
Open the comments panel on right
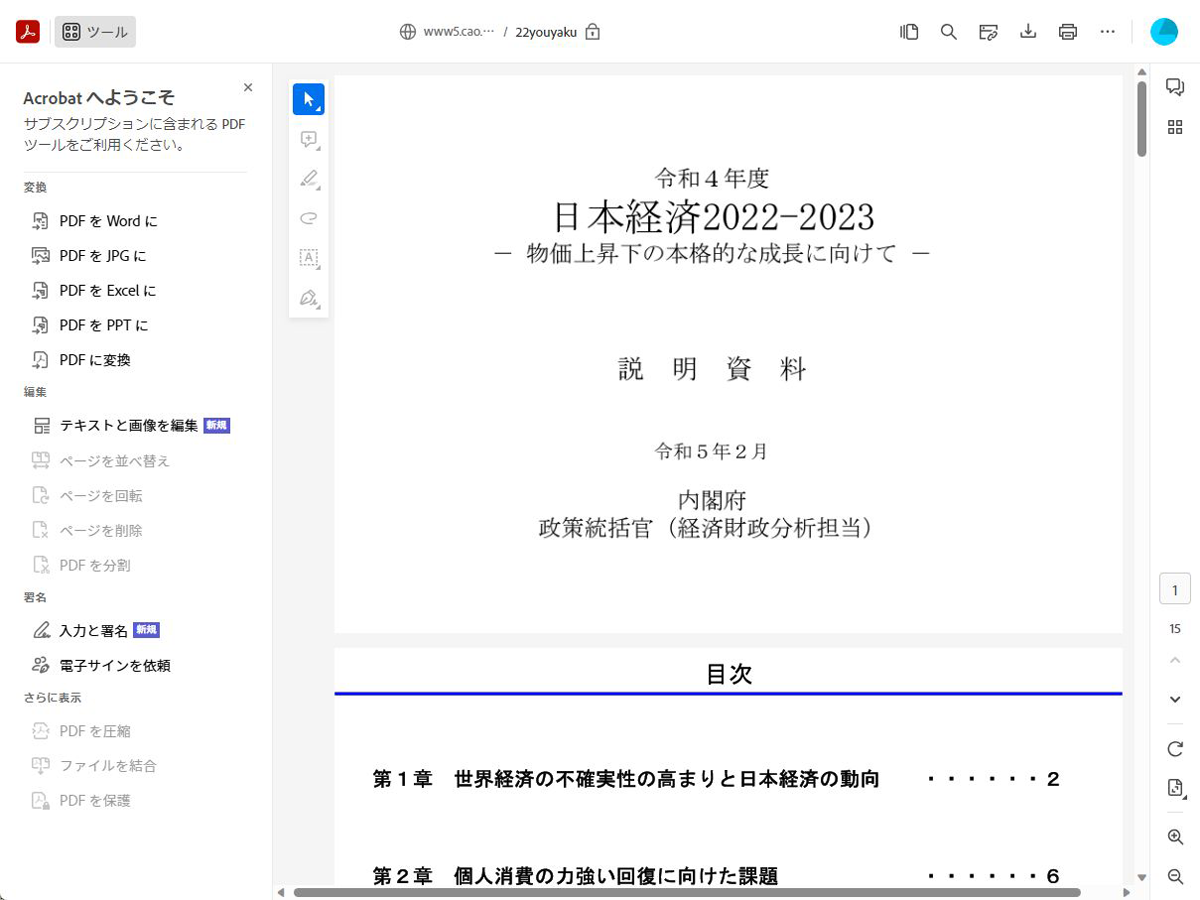(1175, 88)
